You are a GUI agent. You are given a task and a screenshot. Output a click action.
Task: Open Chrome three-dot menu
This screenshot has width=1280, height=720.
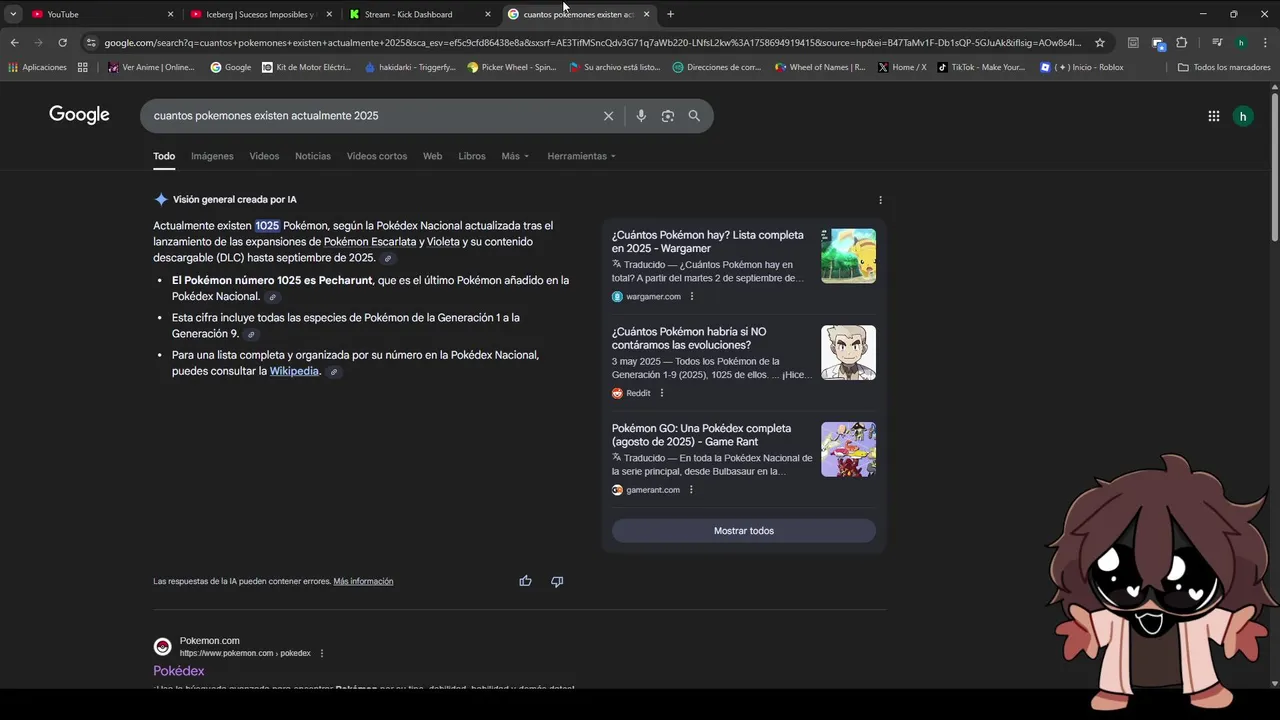(x=1265, y=43)
